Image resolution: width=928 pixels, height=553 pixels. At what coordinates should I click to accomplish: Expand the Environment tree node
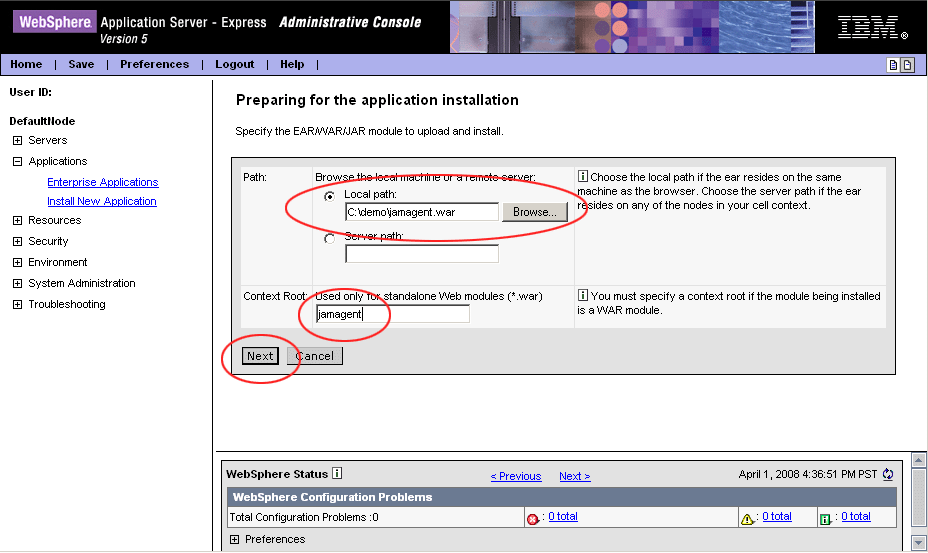pyautogui.click(x=18, y=262)
